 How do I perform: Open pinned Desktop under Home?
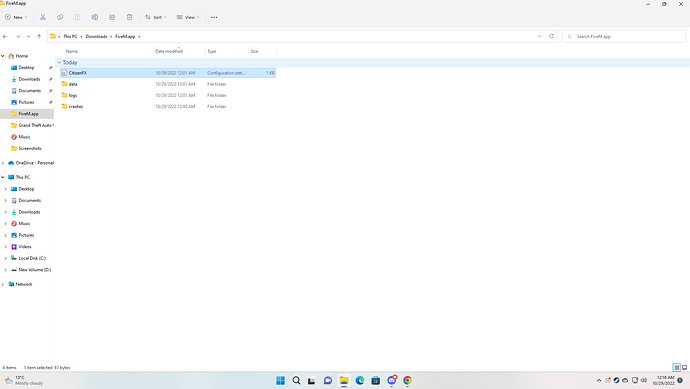(x=27, y=68)
